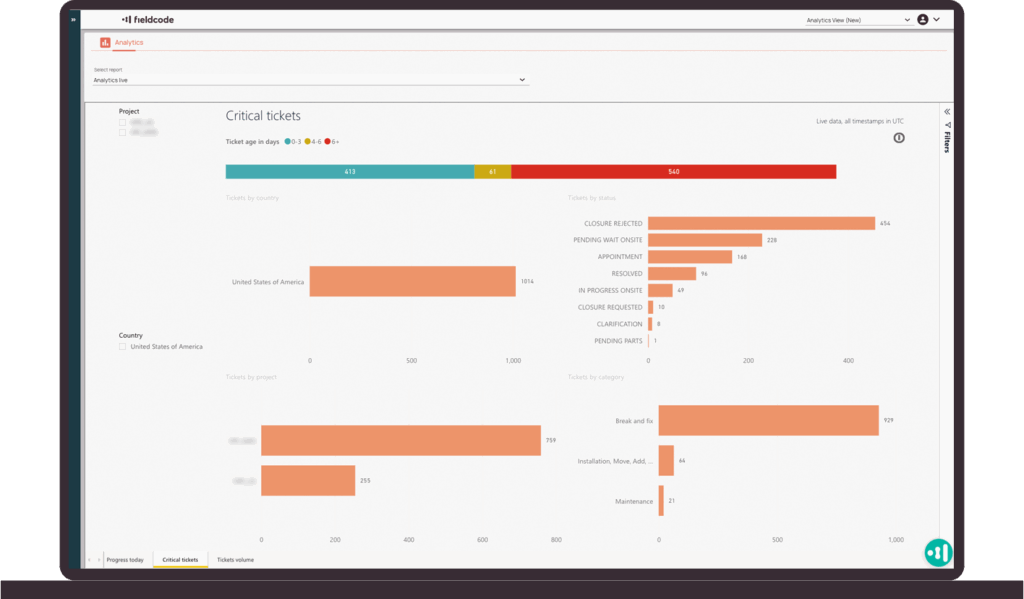Image resolution: width=1024 pixels, height=599 pixels.
Task: Click the Filters funnel icon
Action: 947,125
